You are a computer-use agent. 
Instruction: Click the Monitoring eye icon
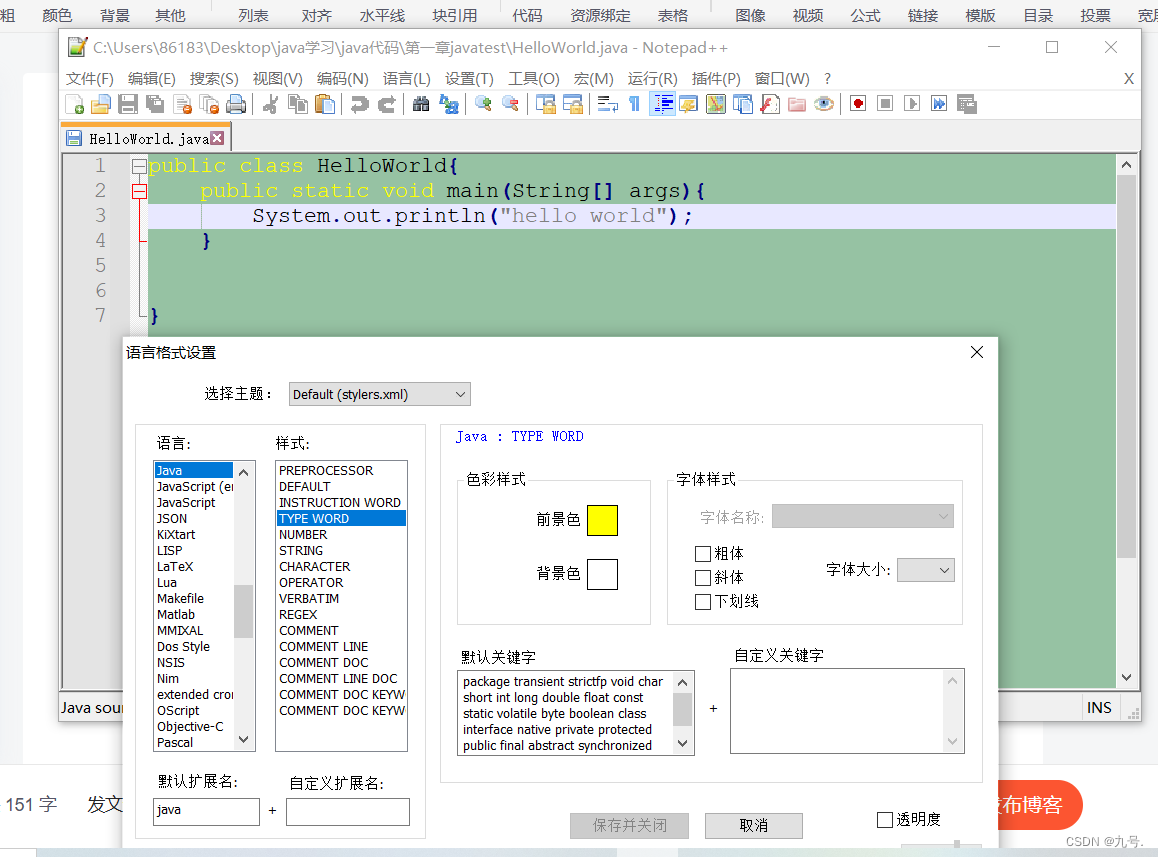824,104
